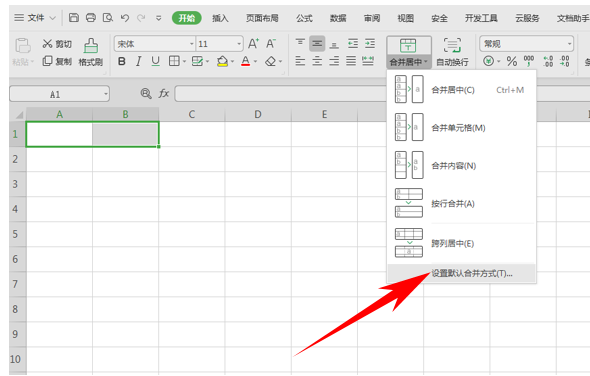This screenshot has height=376, width=590.
Task: Apply the yellow fill color
Action: click(222, 61)
